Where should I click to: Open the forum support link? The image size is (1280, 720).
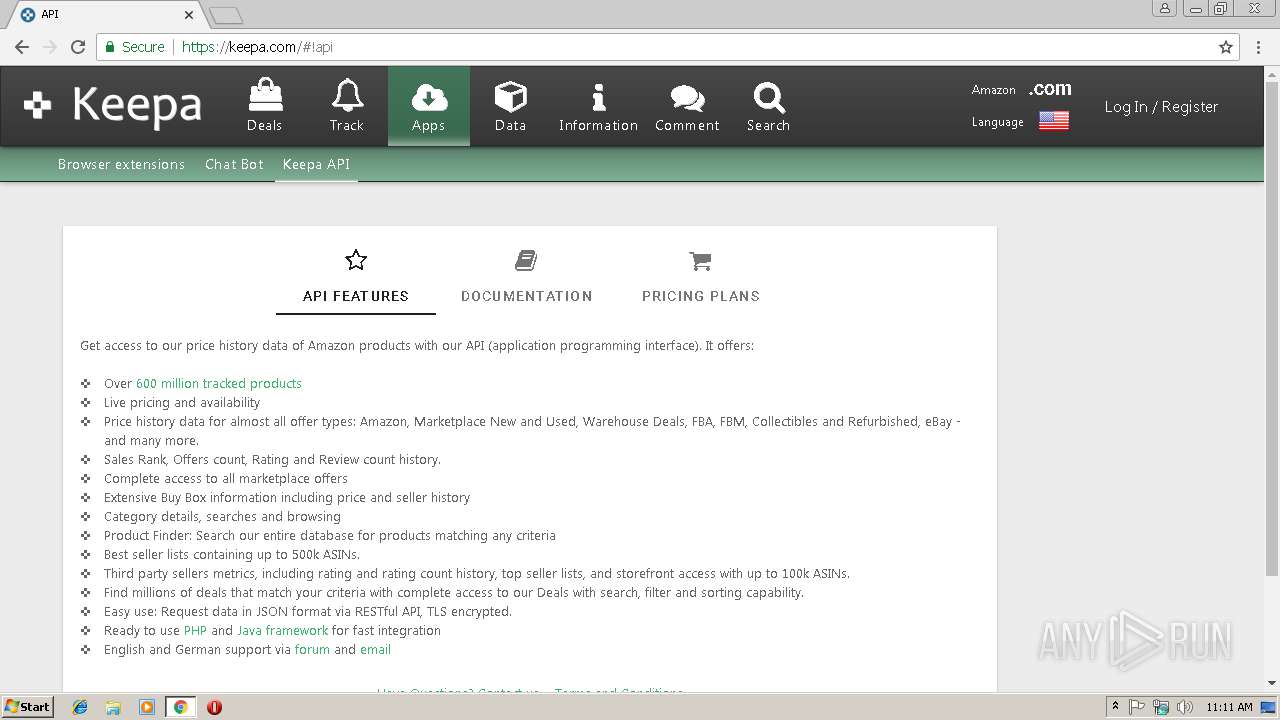(312, 650)
